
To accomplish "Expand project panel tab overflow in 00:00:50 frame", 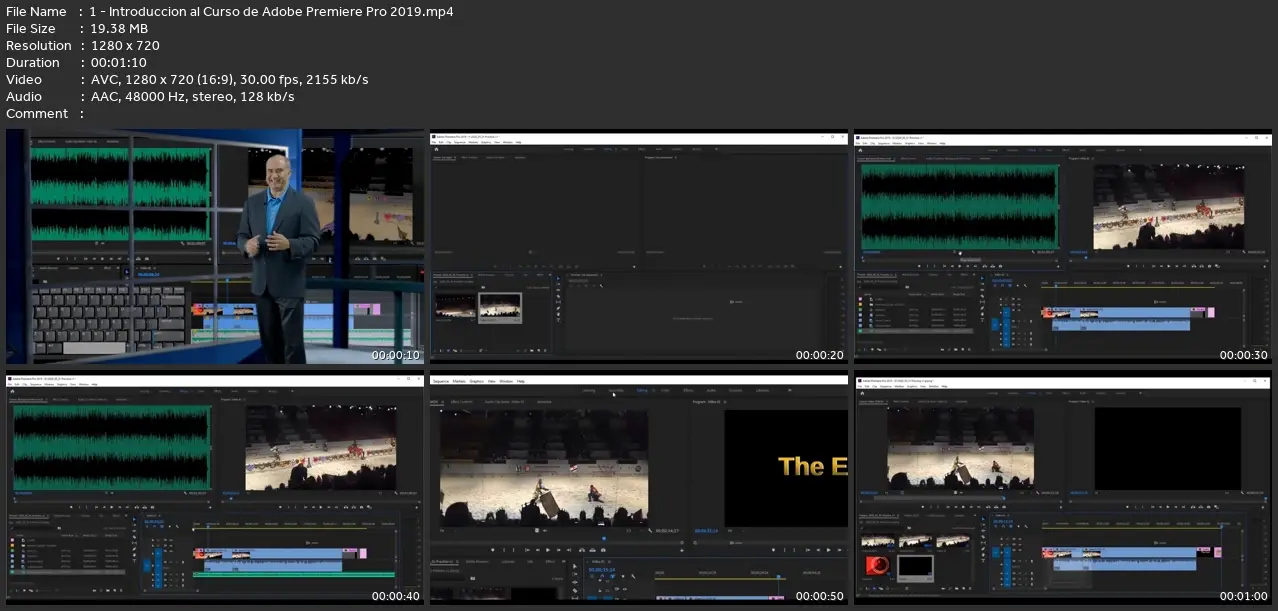I will (x=565, y=562).
